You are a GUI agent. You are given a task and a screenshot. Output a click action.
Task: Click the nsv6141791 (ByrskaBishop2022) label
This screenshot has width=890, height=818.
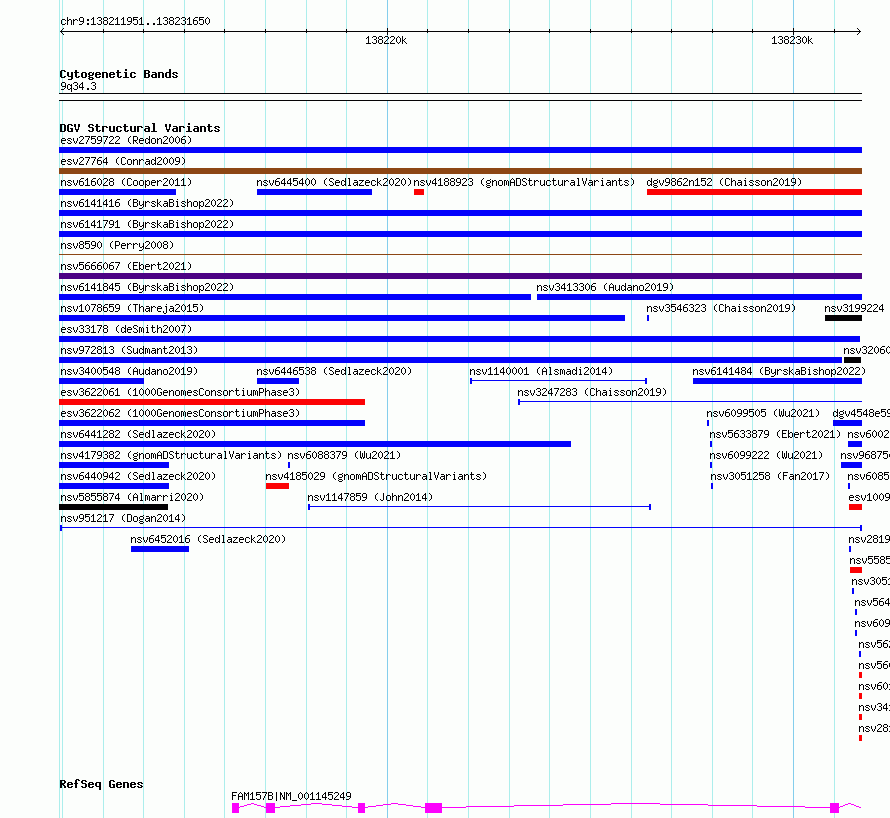[x=147, y=224]
